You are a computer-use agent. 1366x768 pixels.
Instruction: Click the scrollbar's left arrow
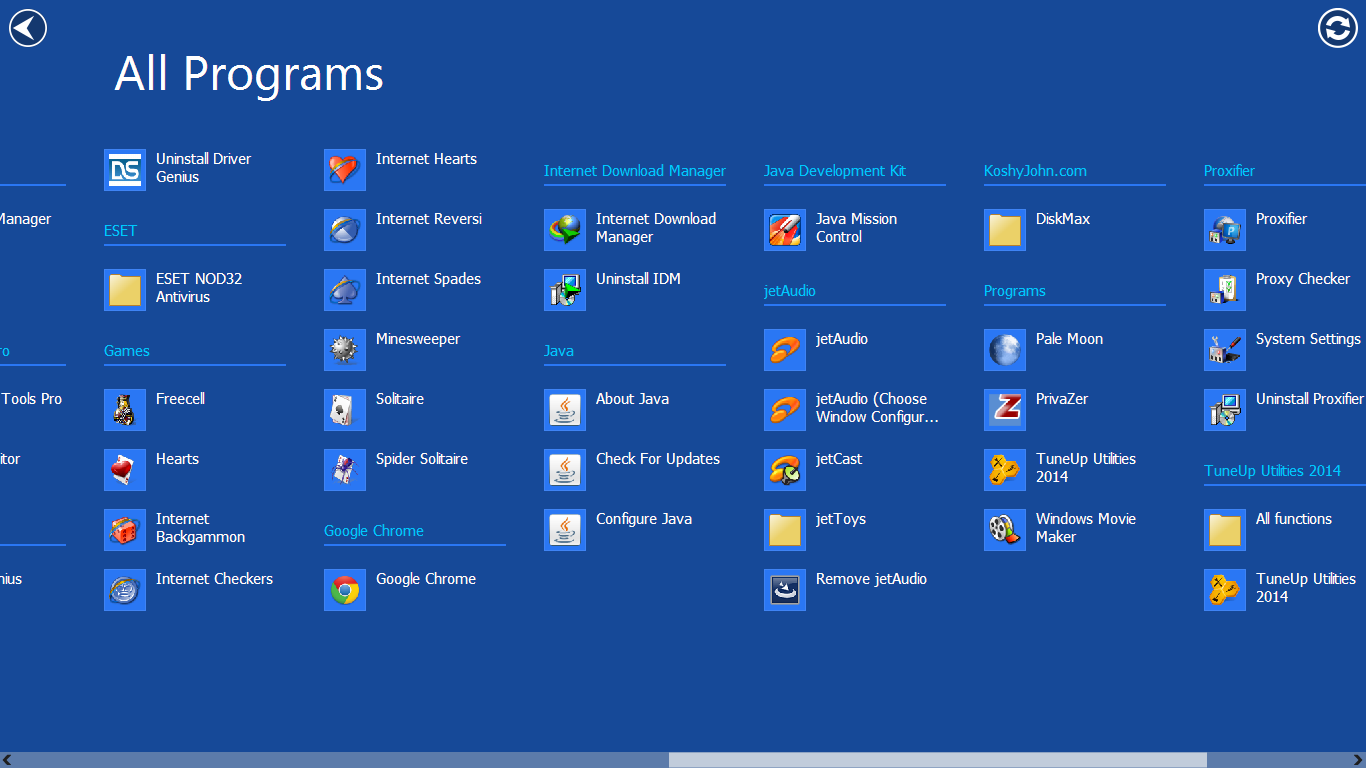point(7,760)
